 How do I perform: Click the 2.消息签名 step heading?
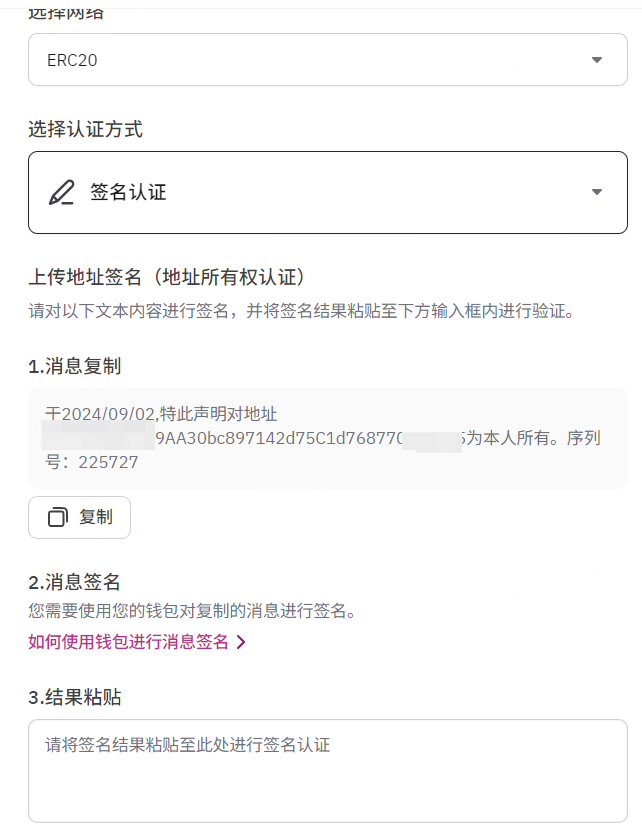point(75,582)
